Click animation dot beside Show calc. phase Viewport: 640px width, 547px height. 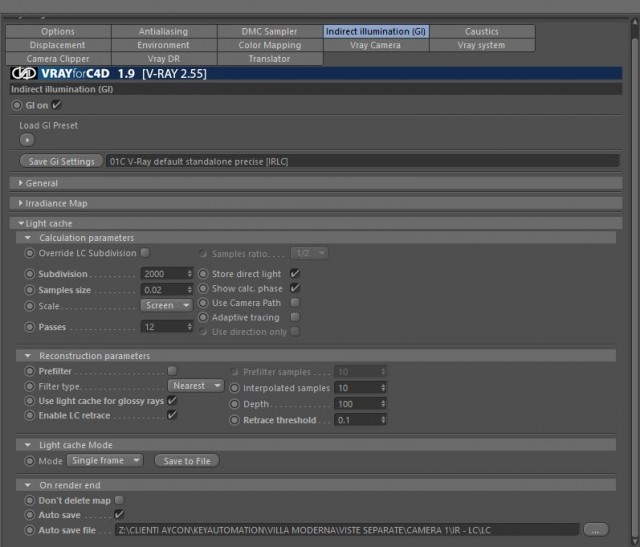(x=203, y=288)
